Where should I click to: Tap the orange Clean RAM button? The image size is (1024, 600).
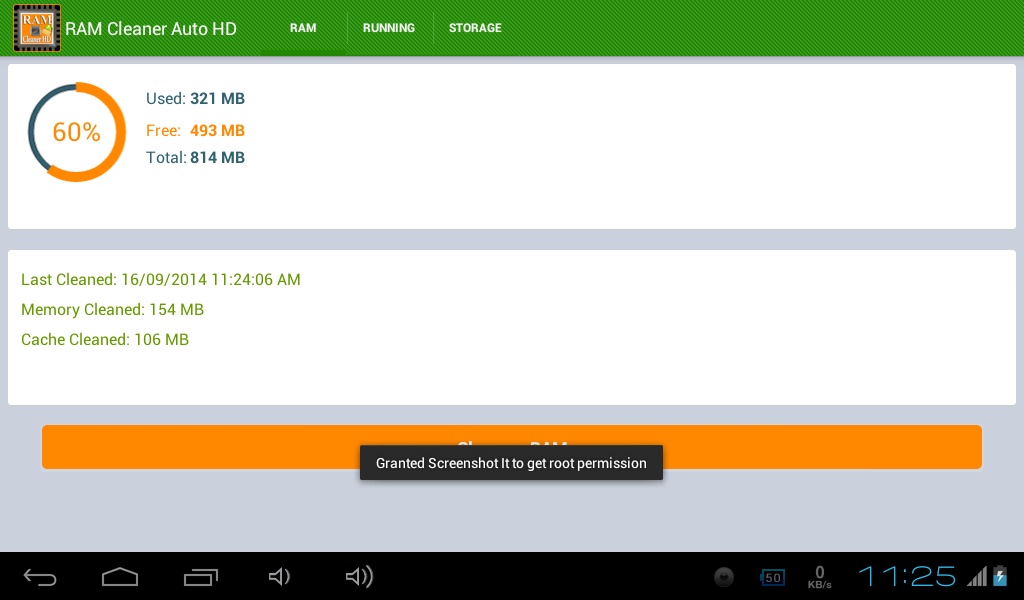511,447
